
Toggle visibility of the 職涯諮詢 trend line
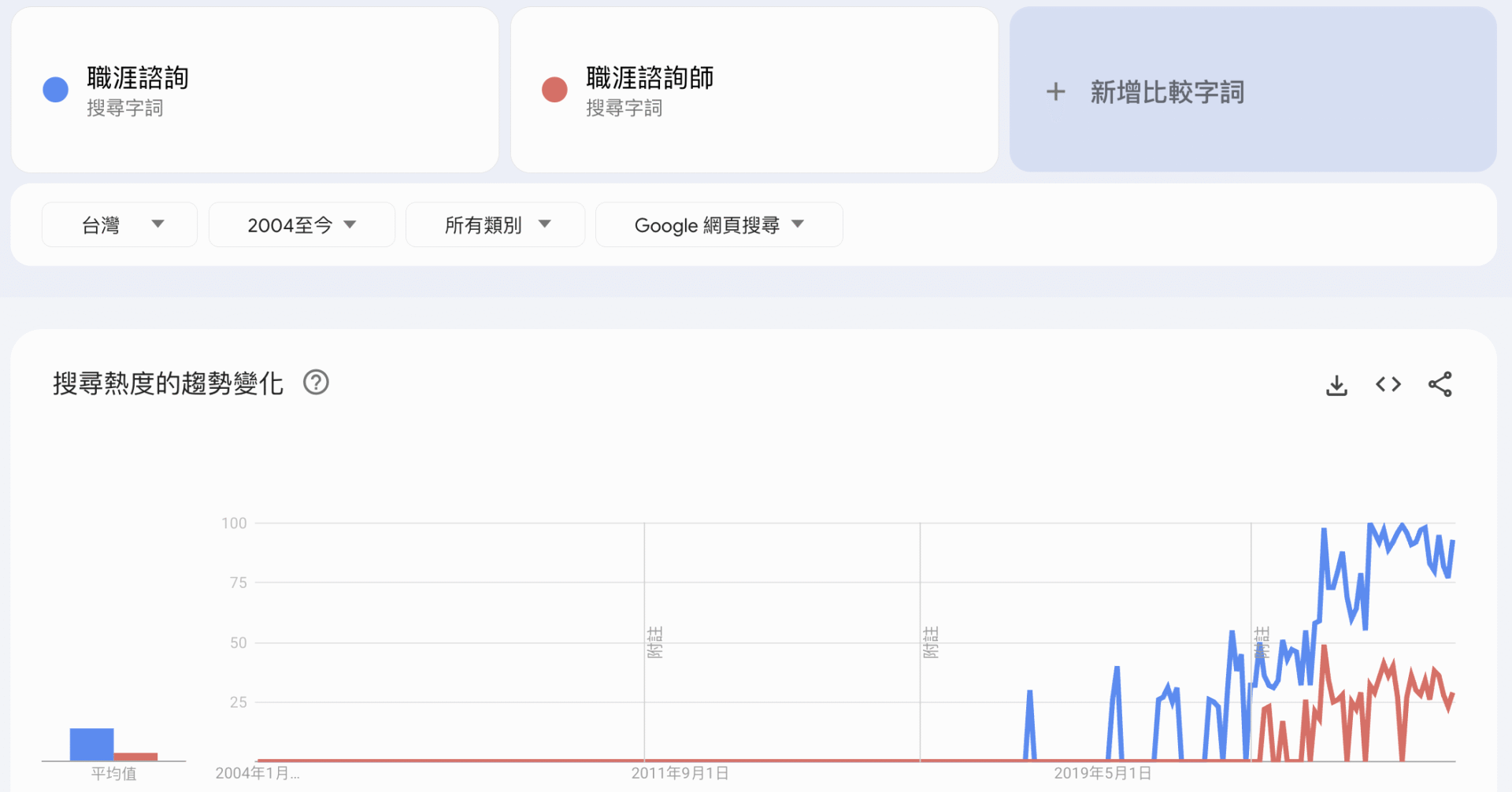pyautogui.click(x=55, y=89)
